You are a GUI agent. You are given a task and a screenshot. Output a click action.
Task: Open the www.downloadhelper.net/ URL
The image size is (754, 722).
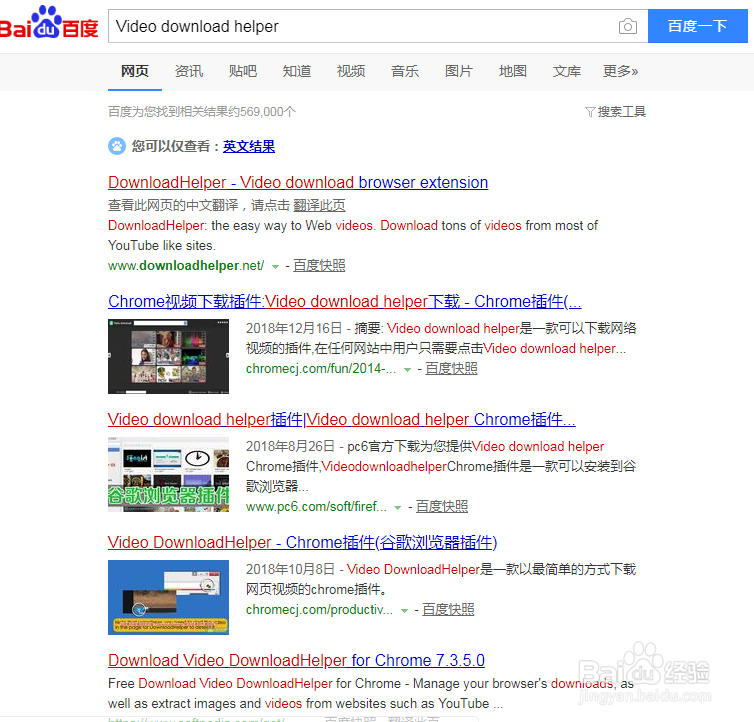186,266
